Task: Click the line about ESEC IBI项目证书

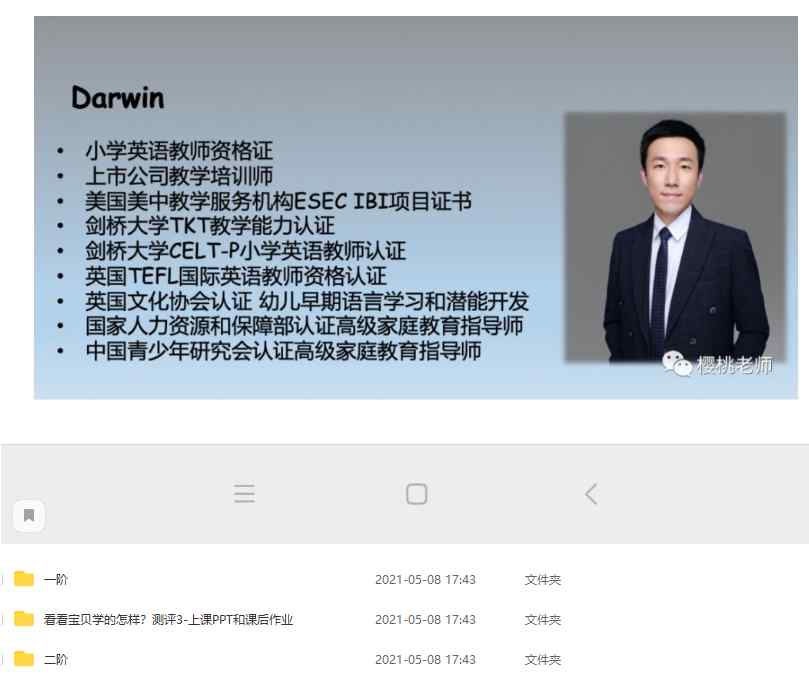Action: [x=279, y=201]
